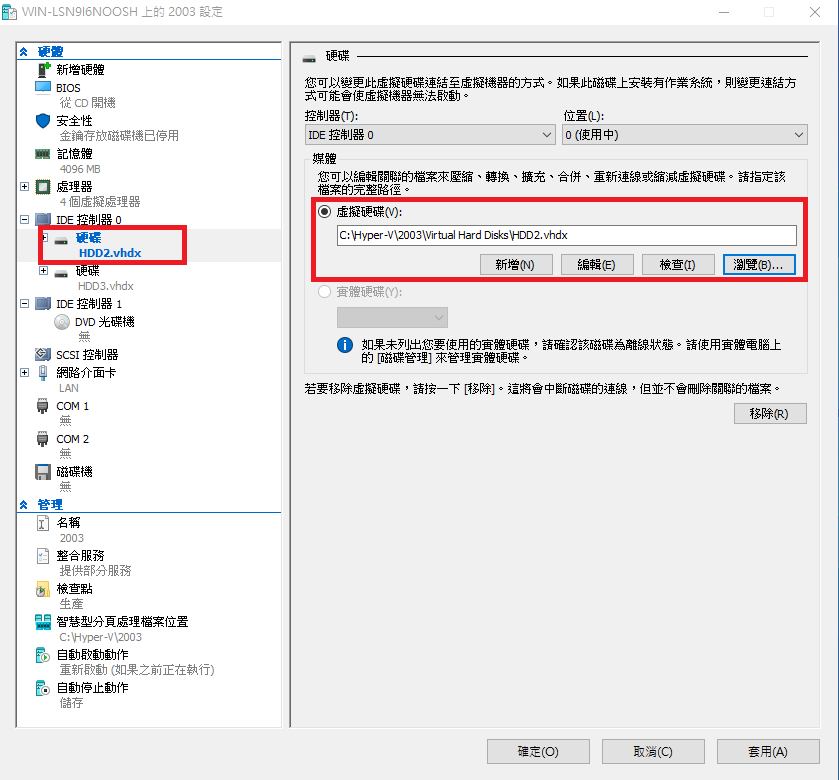Open the 位置(L) 0 (使用中) dropdown
839x780 pixels.
coord(684,135)
